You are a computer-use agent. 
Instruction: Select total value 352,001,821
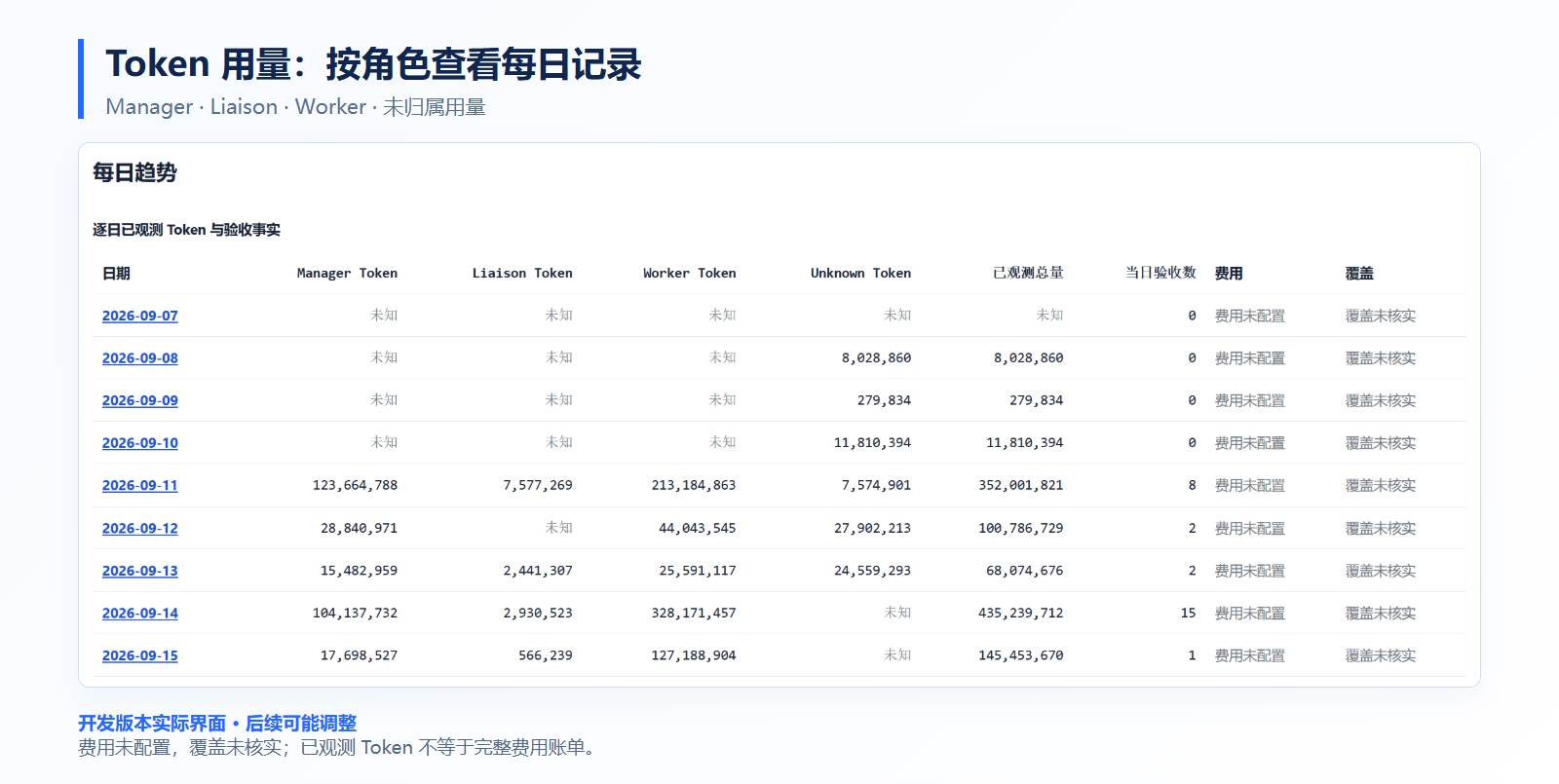(1021, 485)
